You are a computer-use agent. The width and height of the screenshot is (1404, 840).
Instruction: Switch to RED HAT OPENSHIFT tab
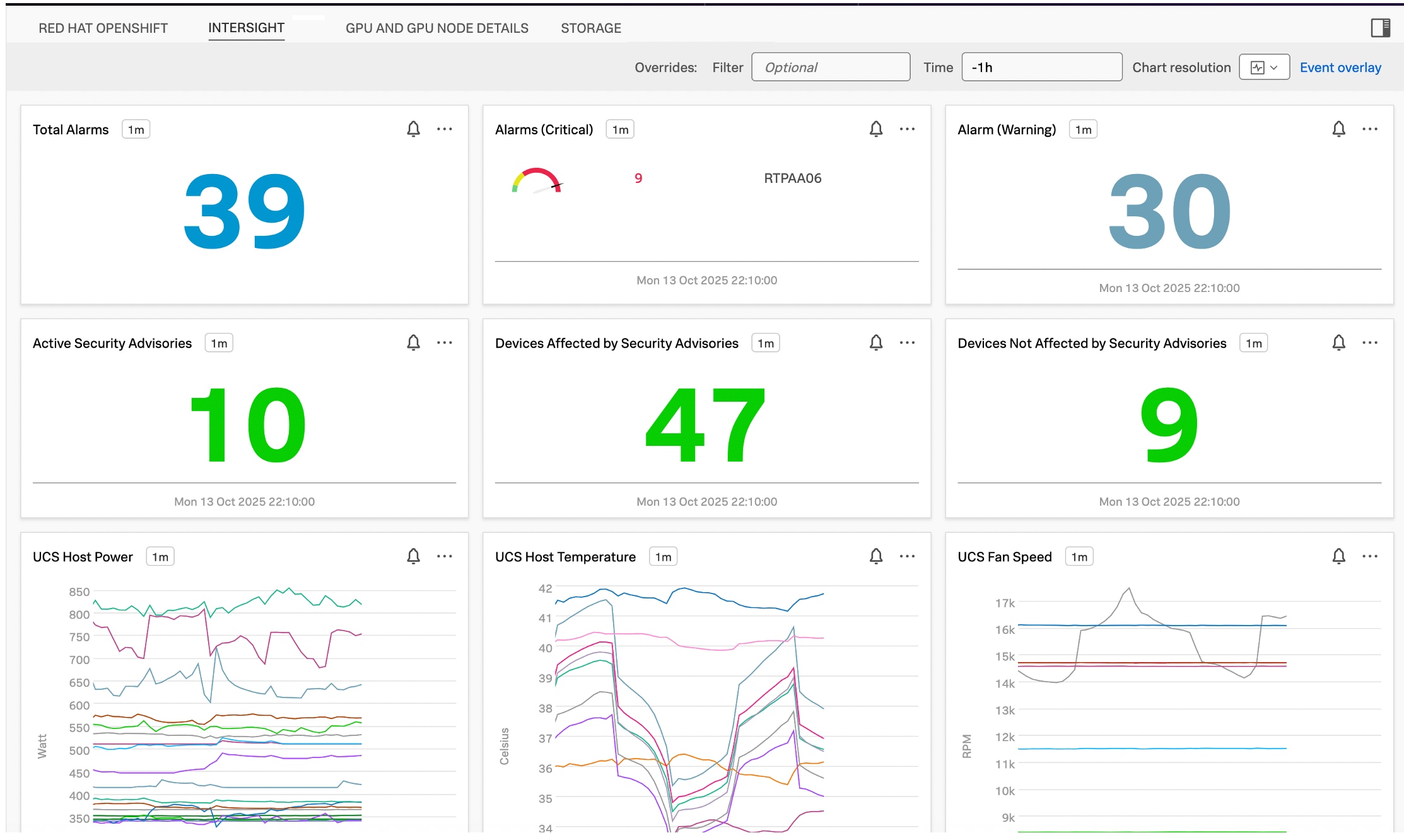click(x=103, y=28)
